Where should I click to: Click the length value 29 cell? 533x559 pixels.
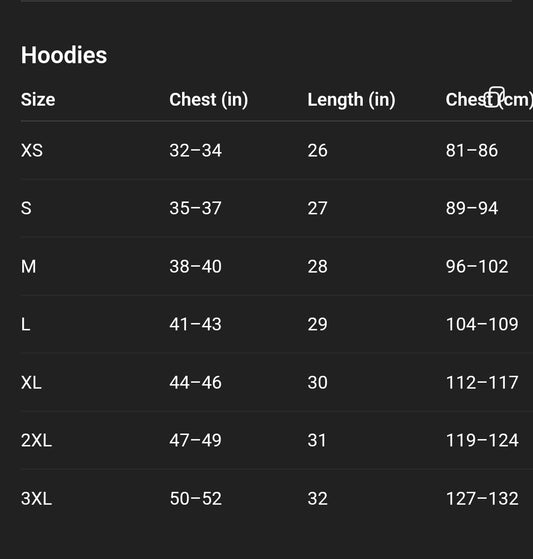pos(317,324)
